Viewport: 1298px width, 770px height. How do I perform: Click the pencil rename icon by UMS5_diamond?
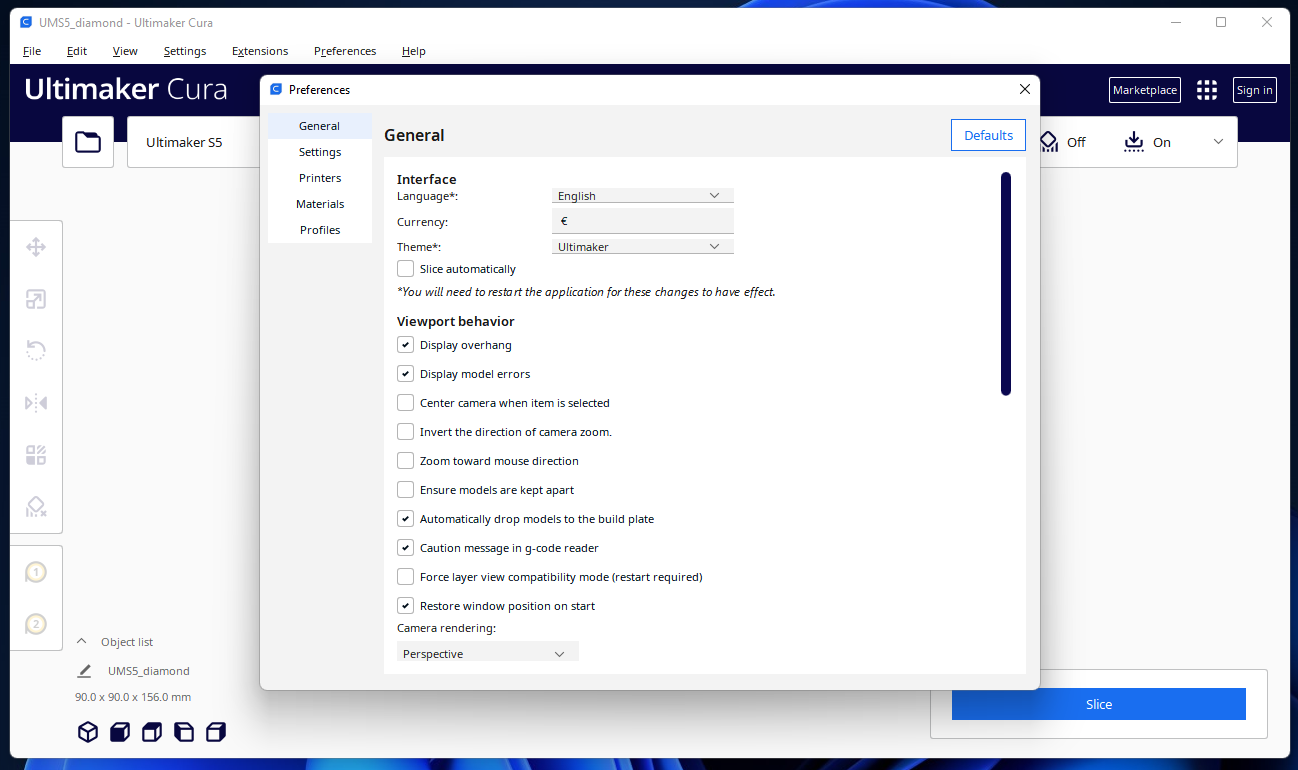coord(84,671)
